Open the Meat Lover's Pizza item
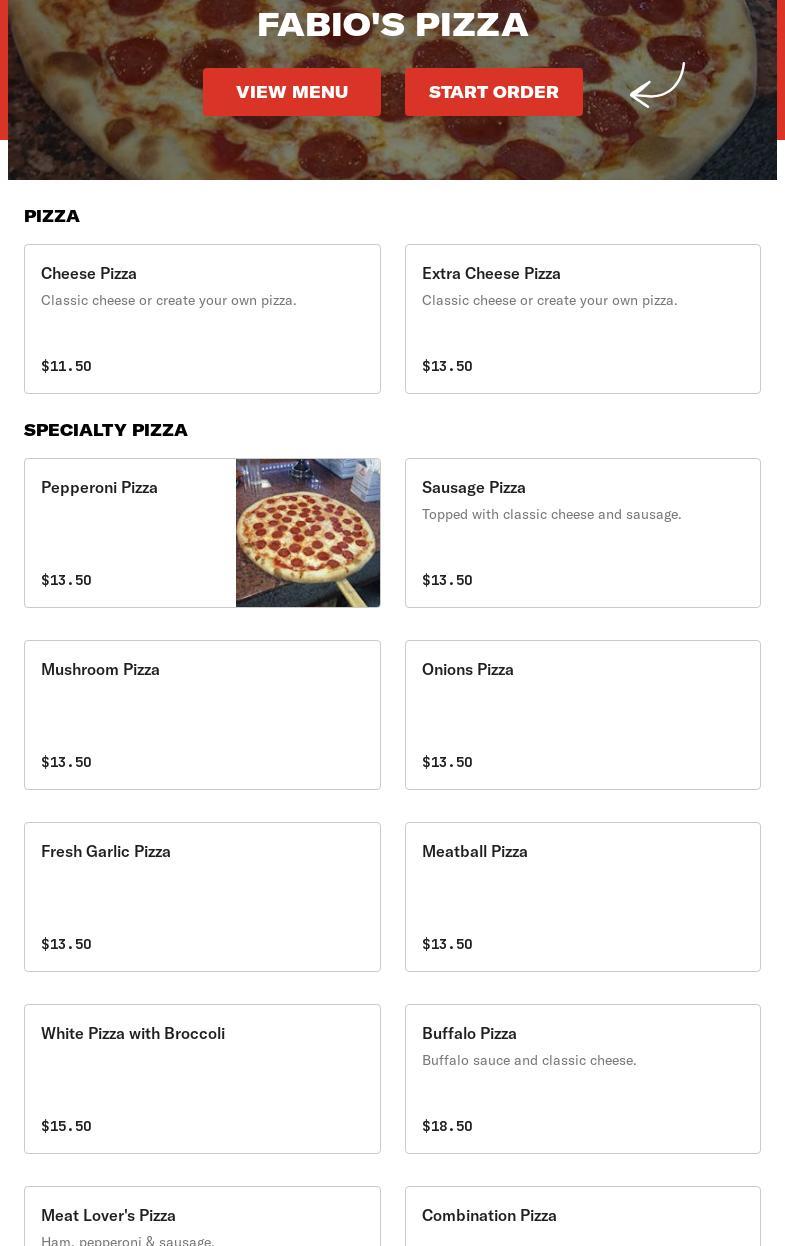This screenshot has height=1246, width=785. pyautogui.click(x=202, y=1220)
